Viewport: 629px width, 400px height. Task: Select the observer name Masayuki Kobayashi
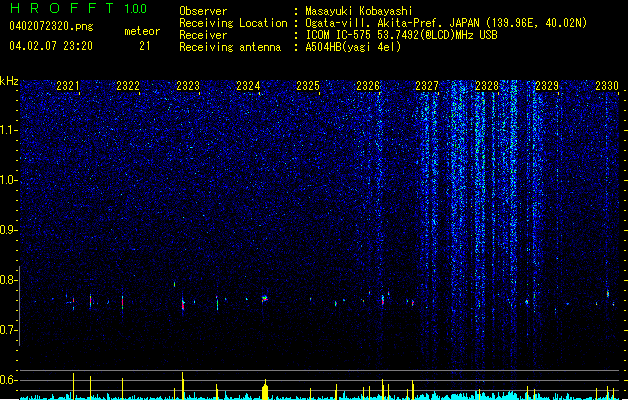(359, 11)
